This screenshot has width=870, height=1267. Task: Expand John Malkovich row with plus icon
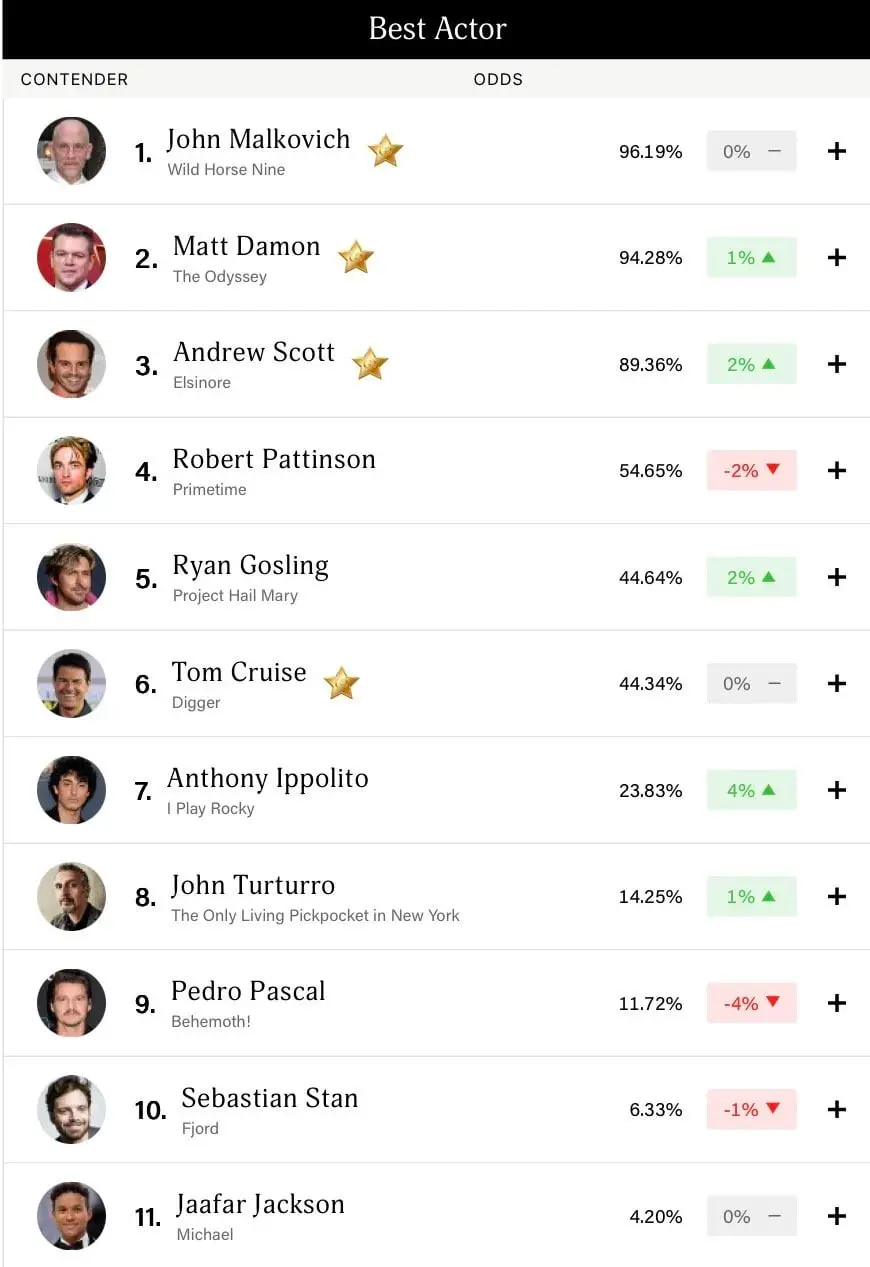pos(837,151)
